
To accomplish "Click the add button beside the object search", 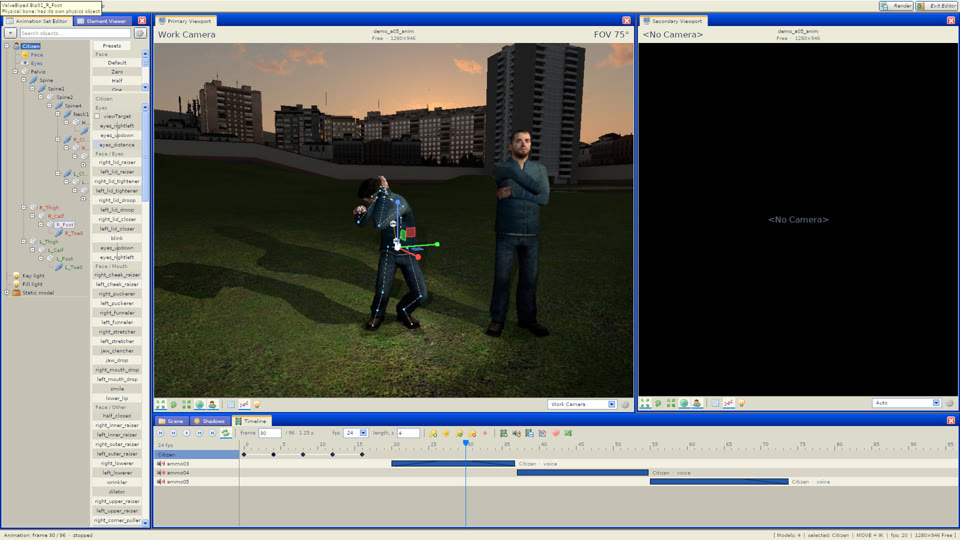I will coord(10,33).
